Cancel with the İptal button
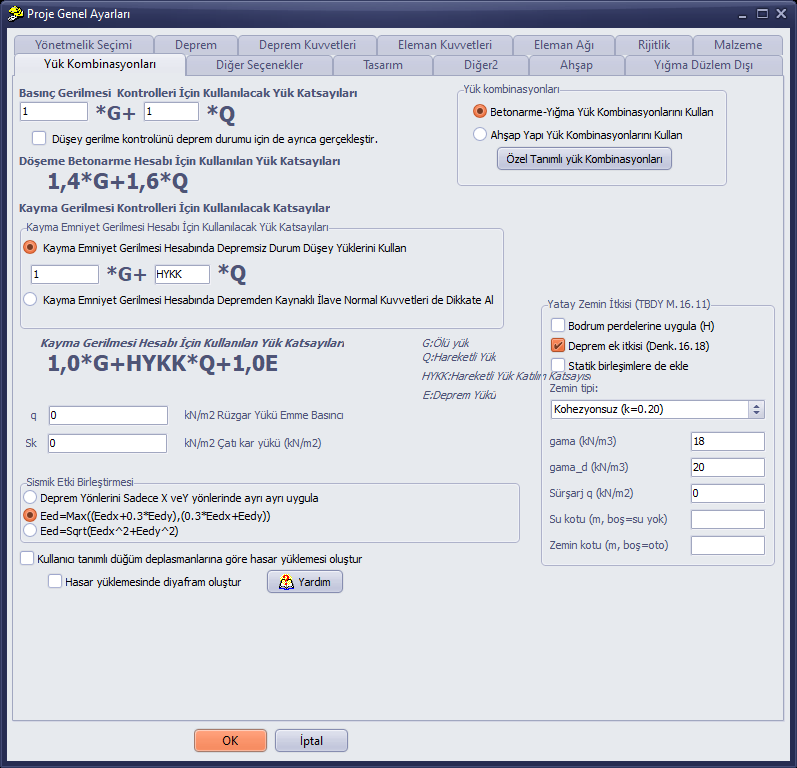797x768 pixels. [x=311, y=741]
